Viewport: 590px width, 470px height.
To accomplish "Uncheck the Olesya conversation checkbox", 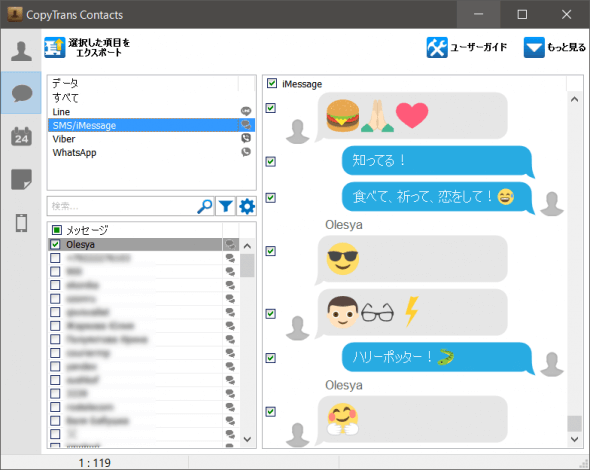I will tap(55, 244).
